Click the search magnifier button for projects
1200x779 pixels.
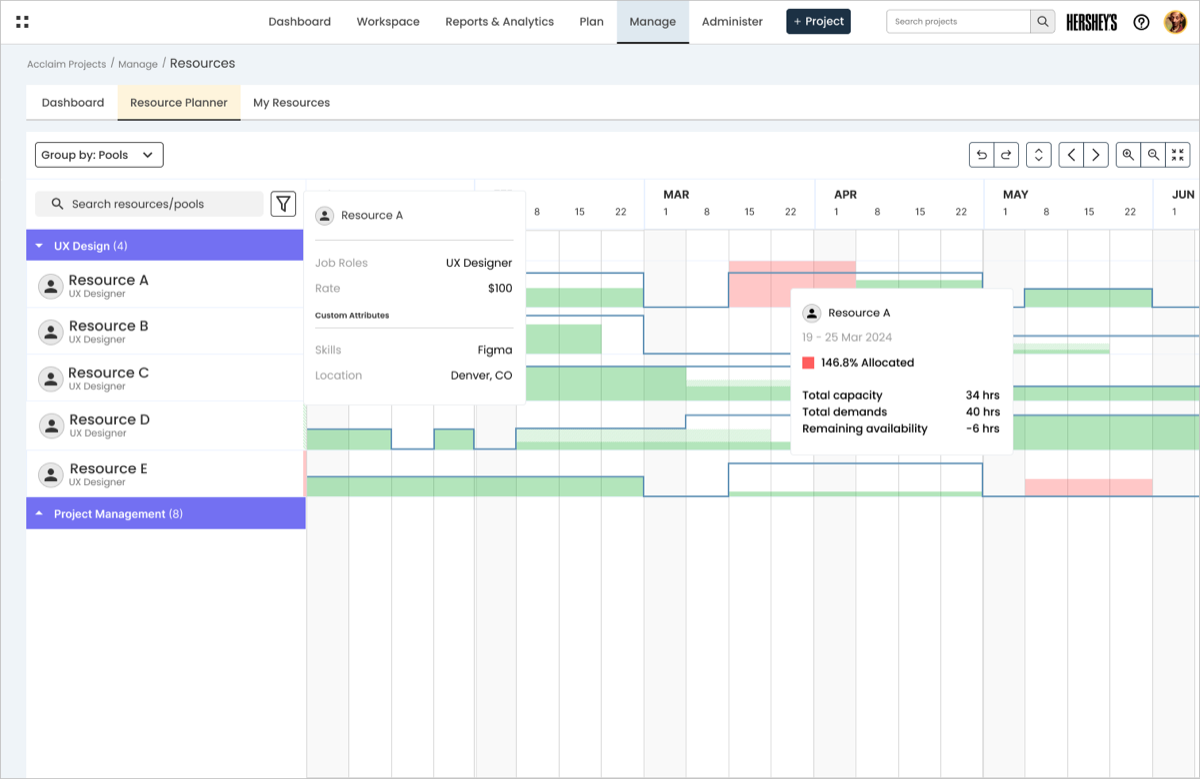tap(1042, 21)
